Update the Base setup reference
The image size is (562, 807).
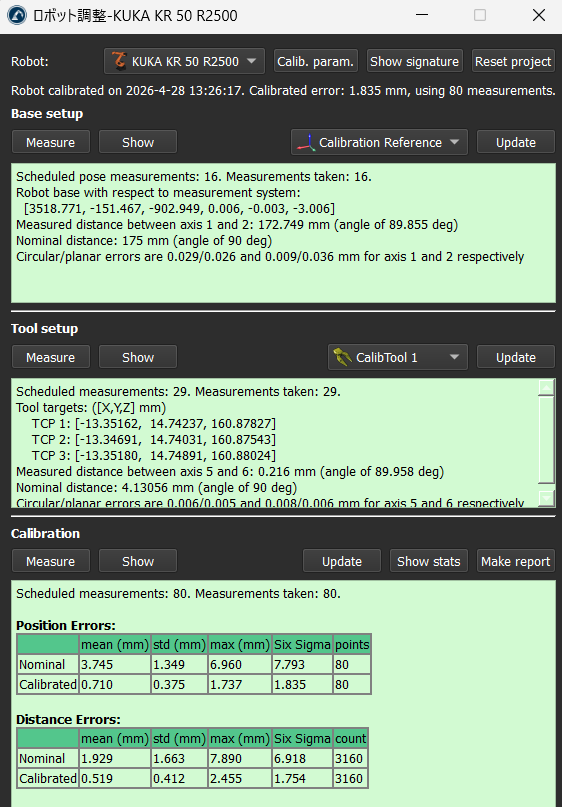pos(516,142)
